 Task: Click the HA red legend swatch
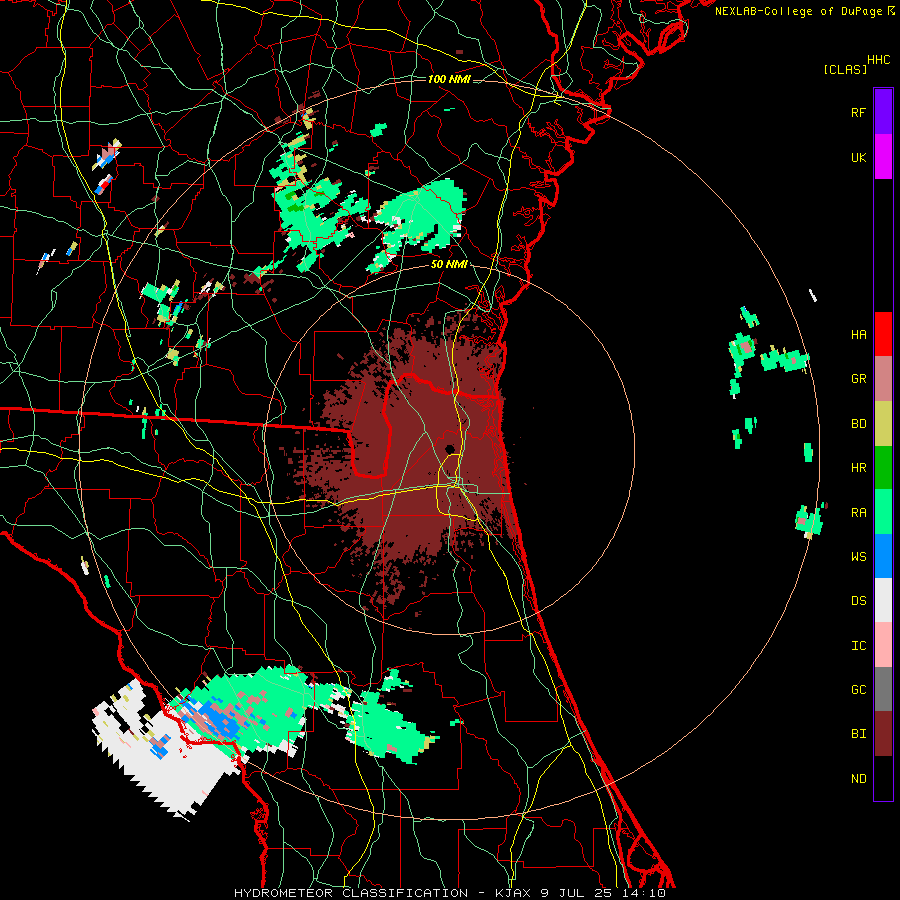click(x=883, y=334)
